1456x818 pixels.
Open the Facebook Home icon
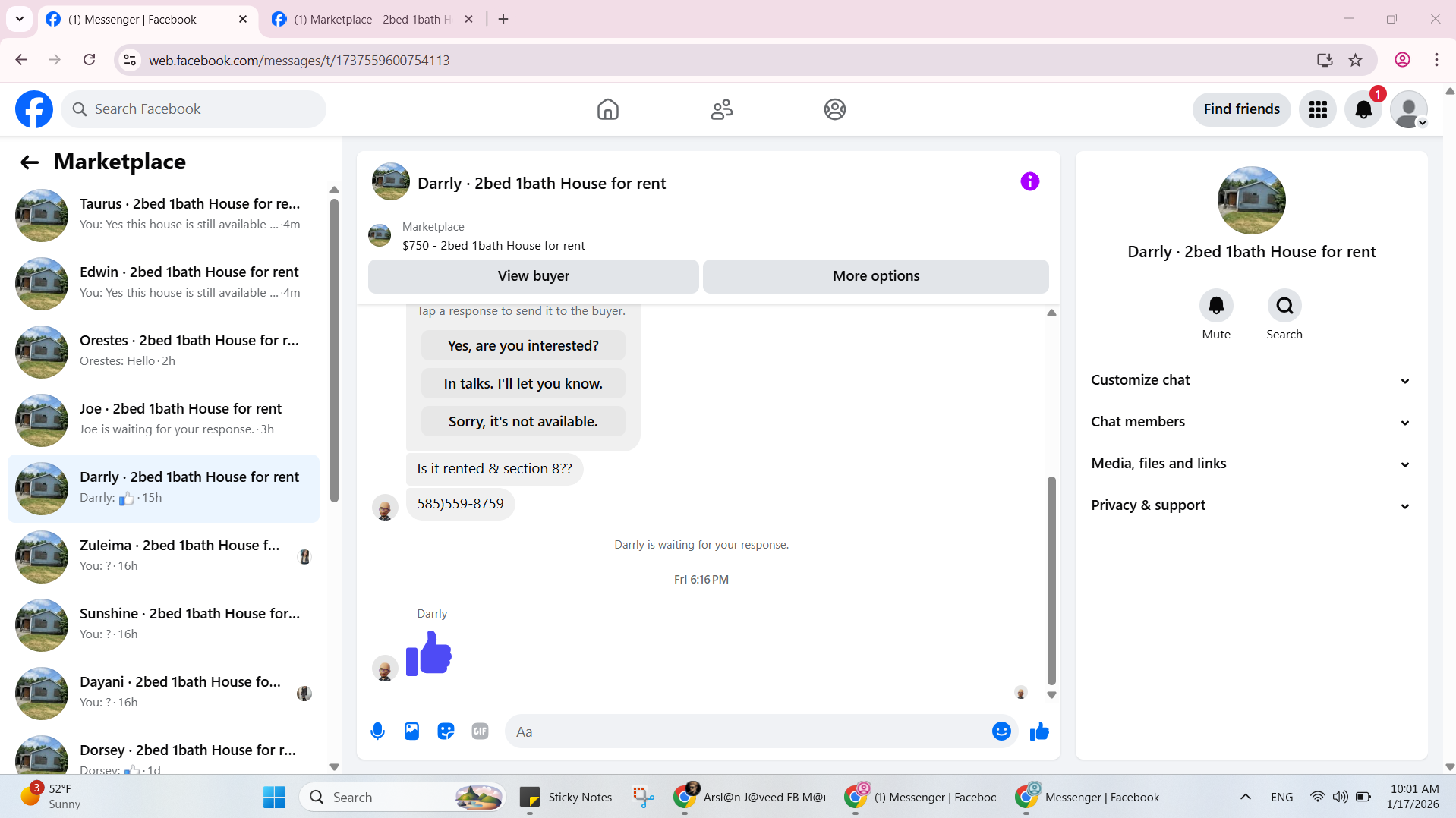pos(607,109)
